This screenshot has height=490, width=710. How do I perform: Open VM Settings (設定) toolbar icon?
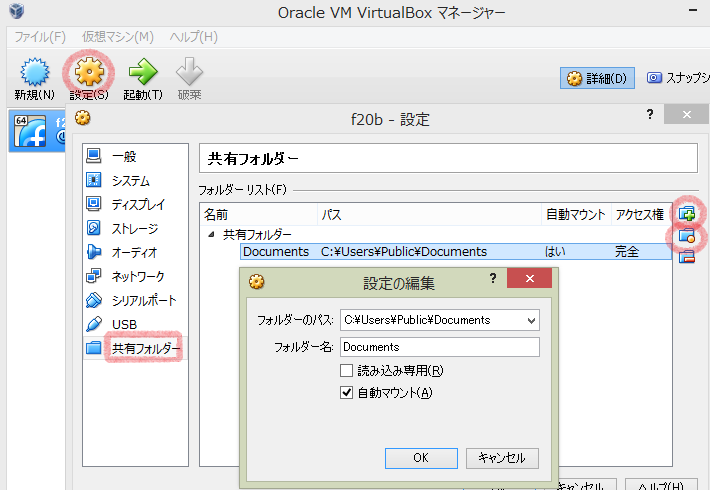89,72
